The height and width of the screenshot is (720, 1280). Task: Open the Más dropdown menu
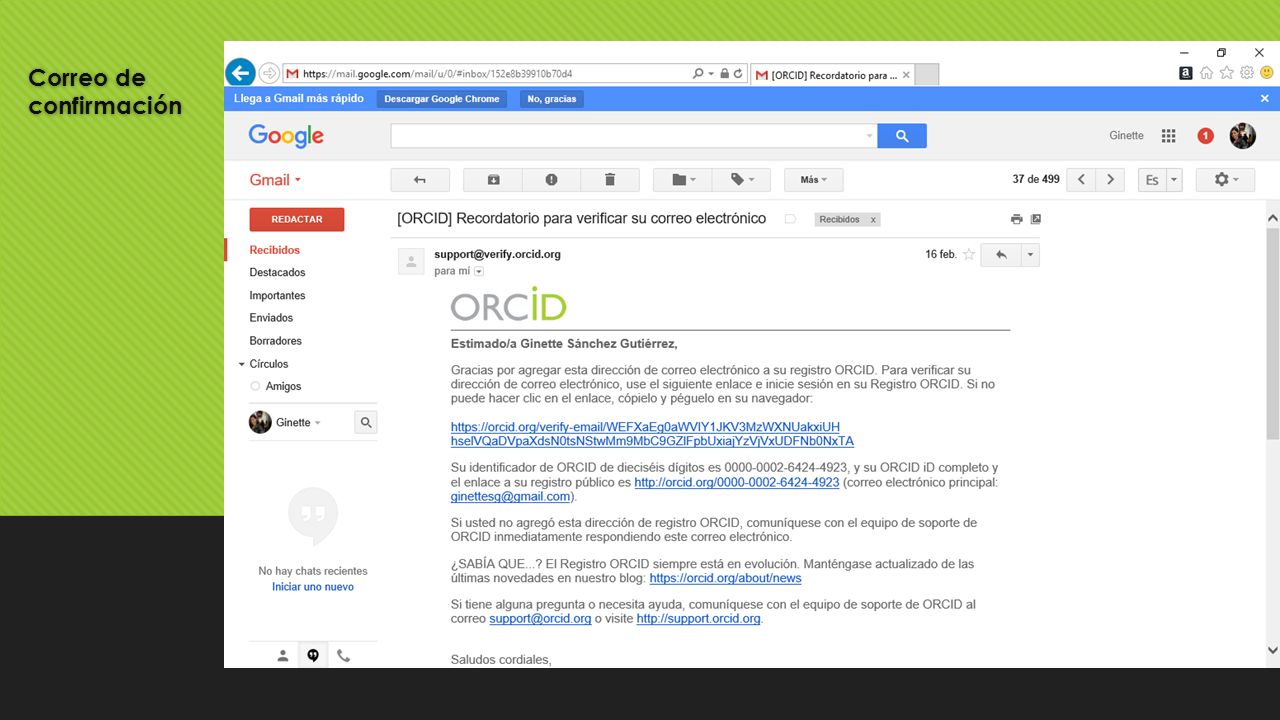click(x=814, y=180)
